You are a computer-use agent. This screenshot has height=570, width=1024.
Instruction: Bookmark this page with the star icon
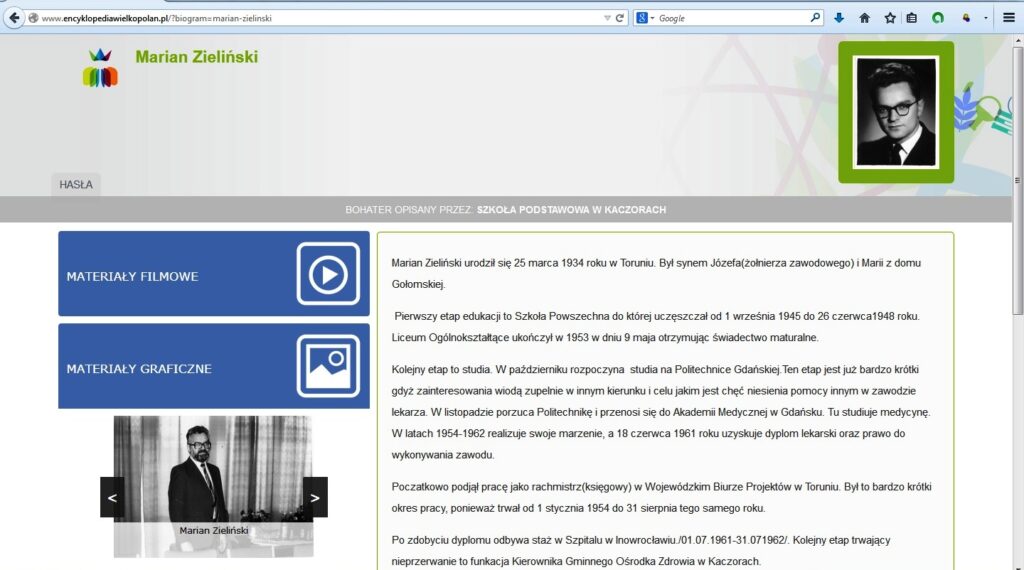tap(889, 18)
